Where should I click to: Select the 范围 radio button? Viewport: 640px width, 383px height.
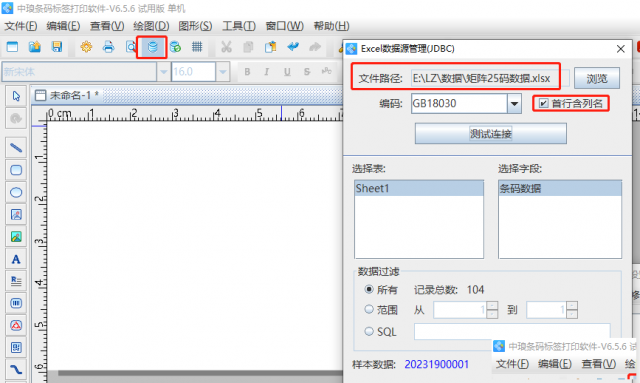[x=369, y=310]
